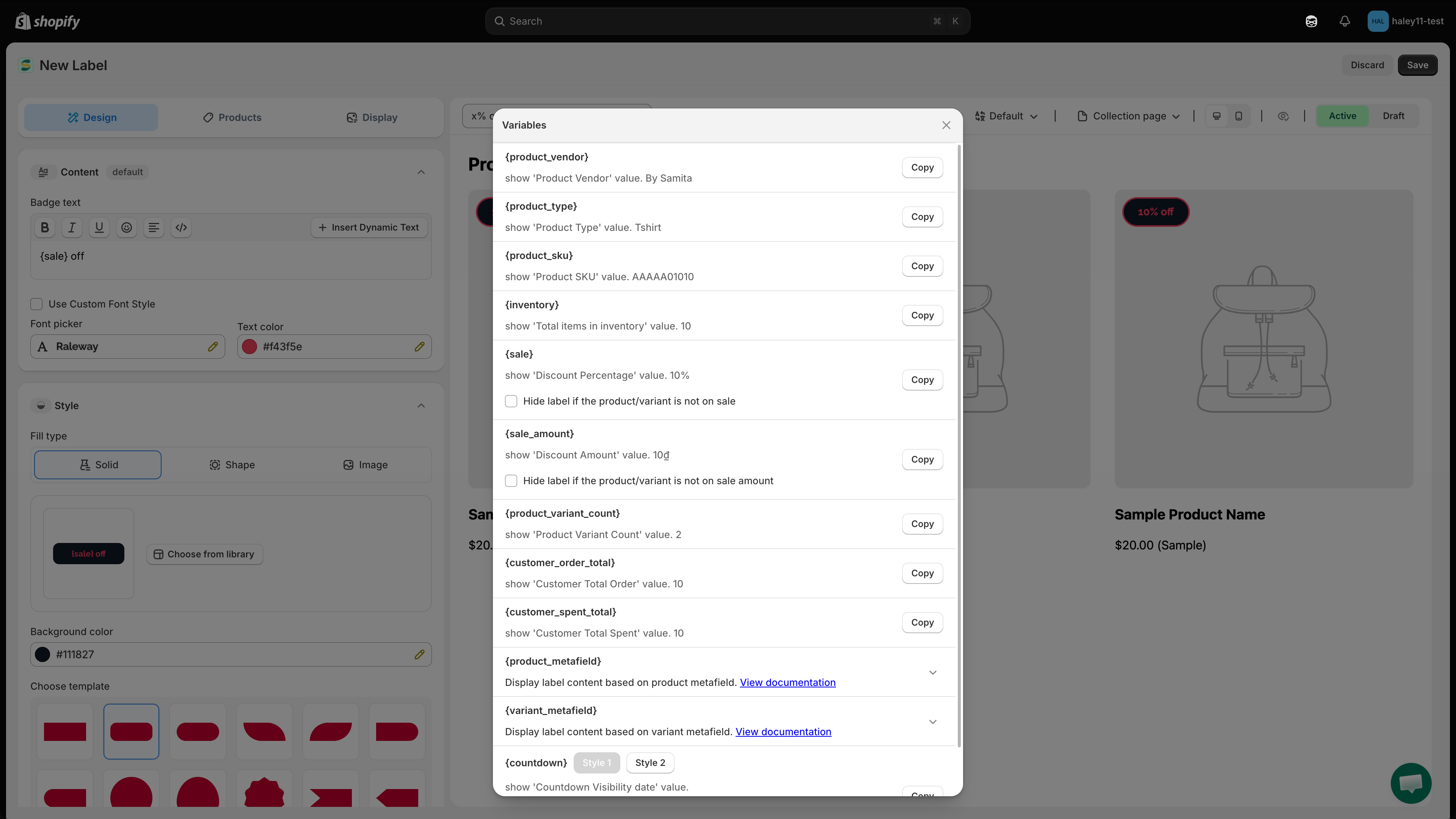
Task: Check Hide label if not on sale
Action: tap(511, 401)
